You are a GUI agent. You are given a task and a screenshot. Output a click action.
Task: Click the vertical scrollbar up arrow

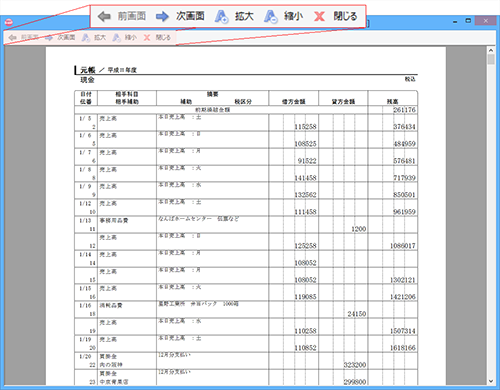[491, 51]
